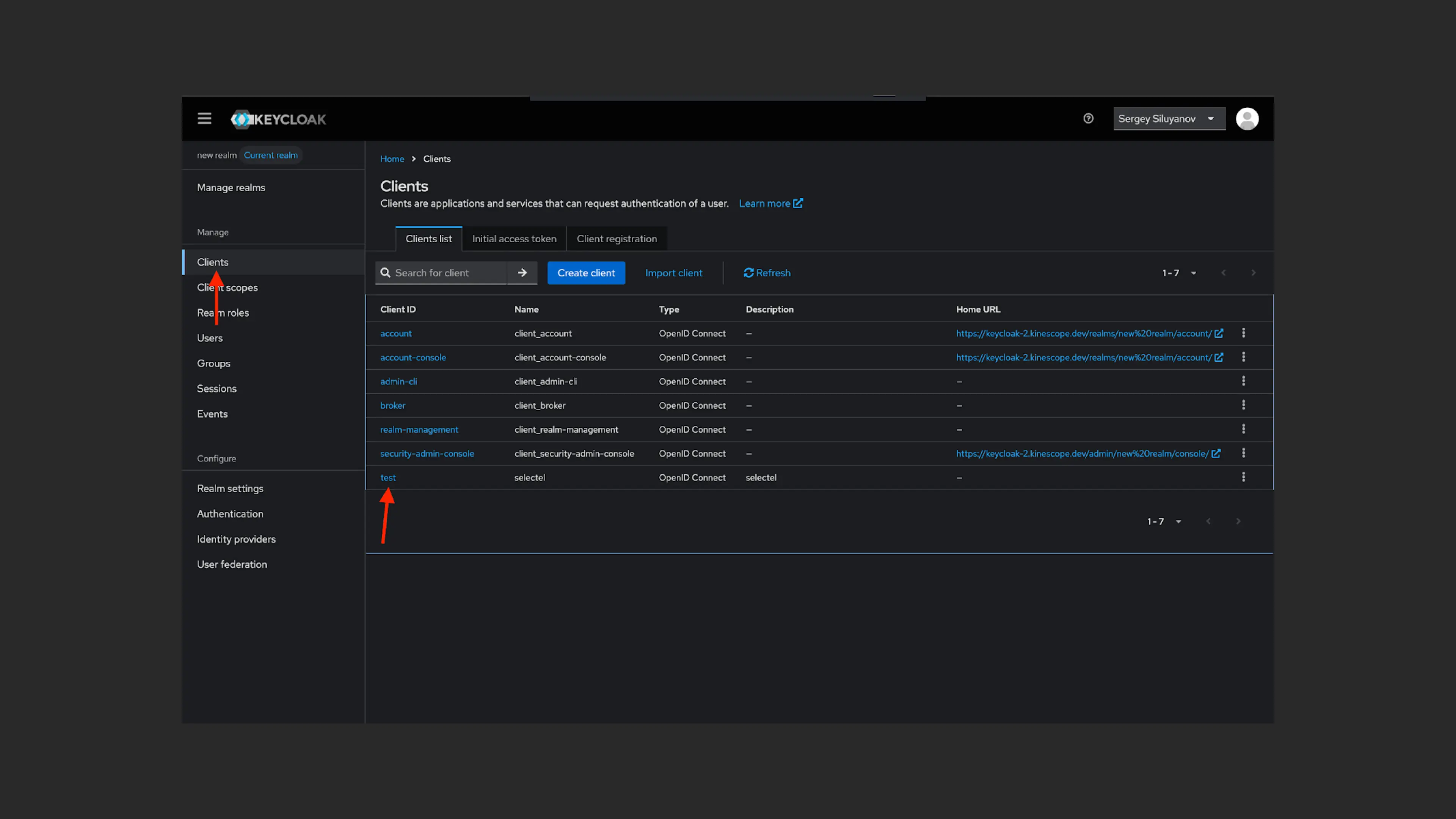Click the Keycloak logo
The width and height of the screenshot is (1456, 819).
(x=278, y=119)
